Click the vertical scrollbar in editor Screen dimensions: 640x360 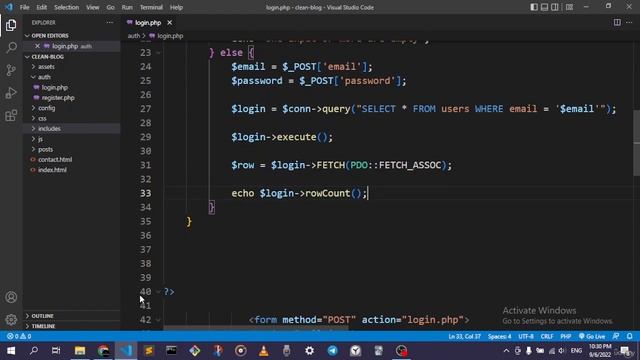tap(636, 143)
